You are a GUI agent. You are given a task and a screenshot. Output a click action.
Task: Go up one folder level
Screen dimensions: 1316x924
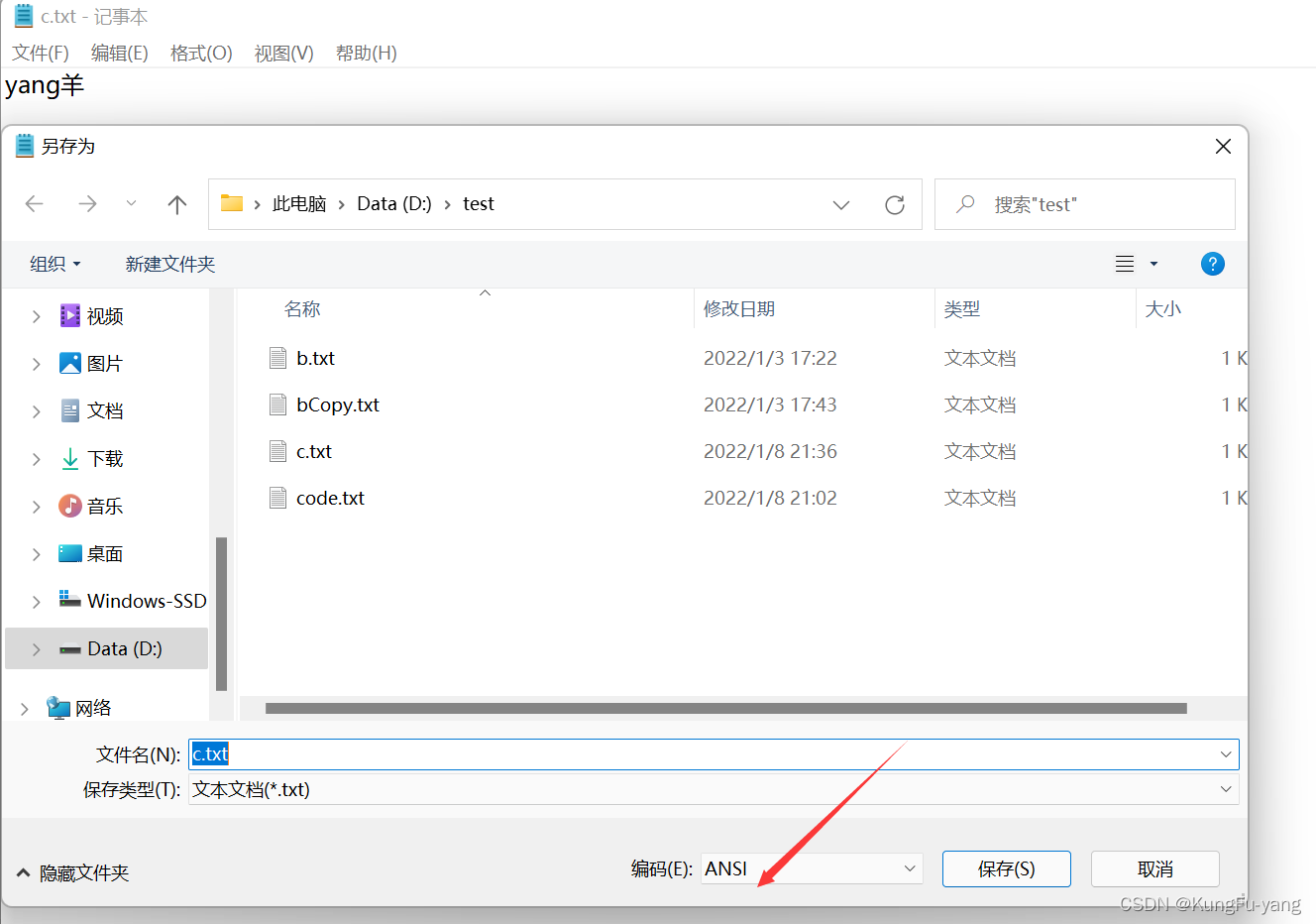177,204
